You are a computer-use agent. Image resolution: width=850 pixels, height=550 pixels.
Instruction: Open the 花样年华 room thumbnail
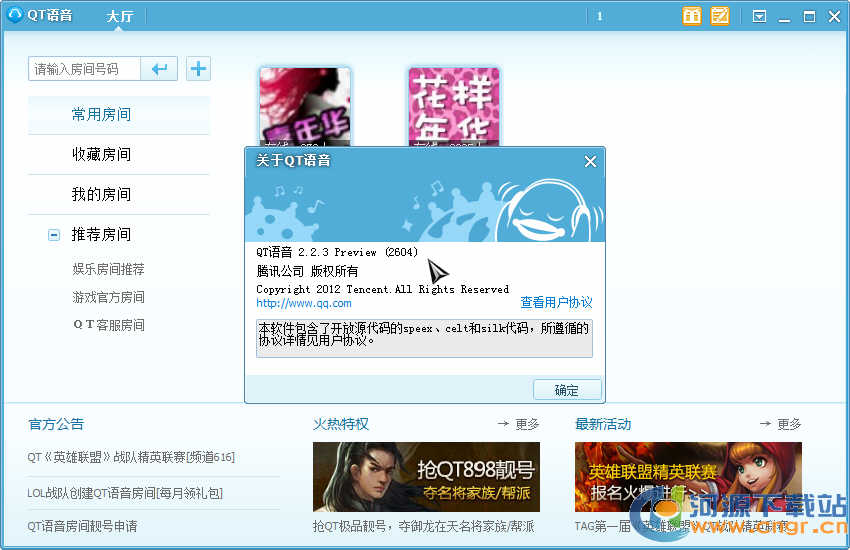click(453, 107)
